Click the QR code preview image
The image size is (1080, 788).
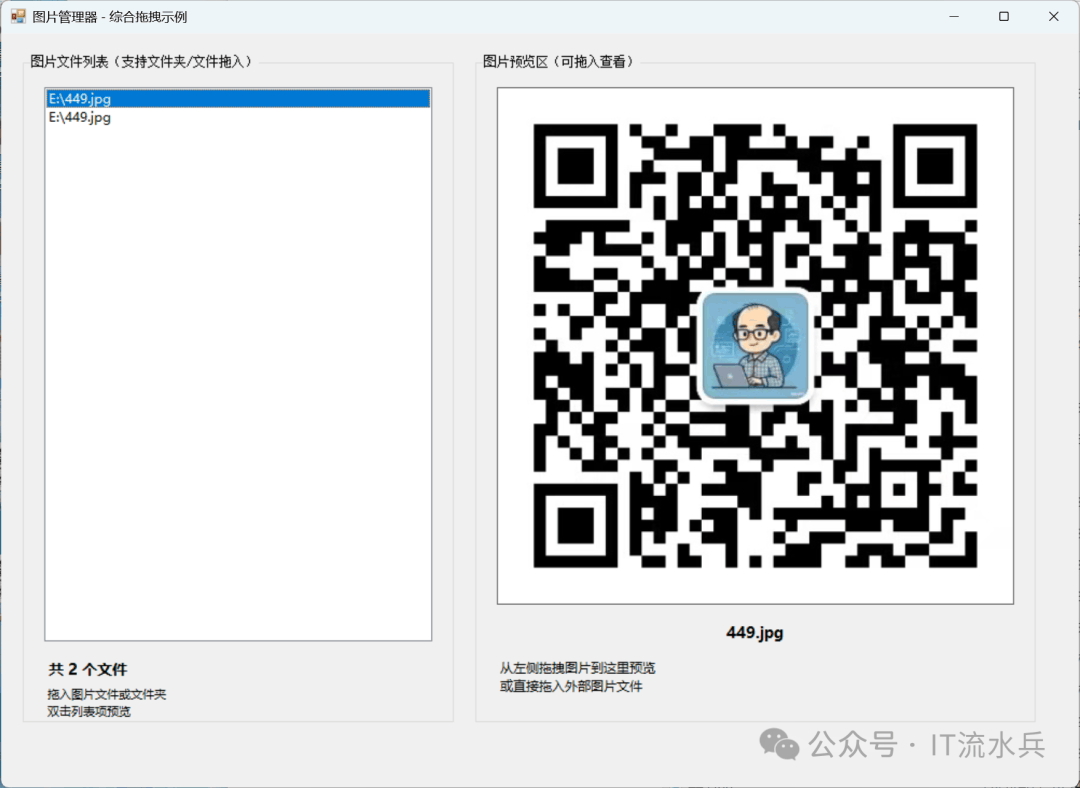(x=755, y=346)
